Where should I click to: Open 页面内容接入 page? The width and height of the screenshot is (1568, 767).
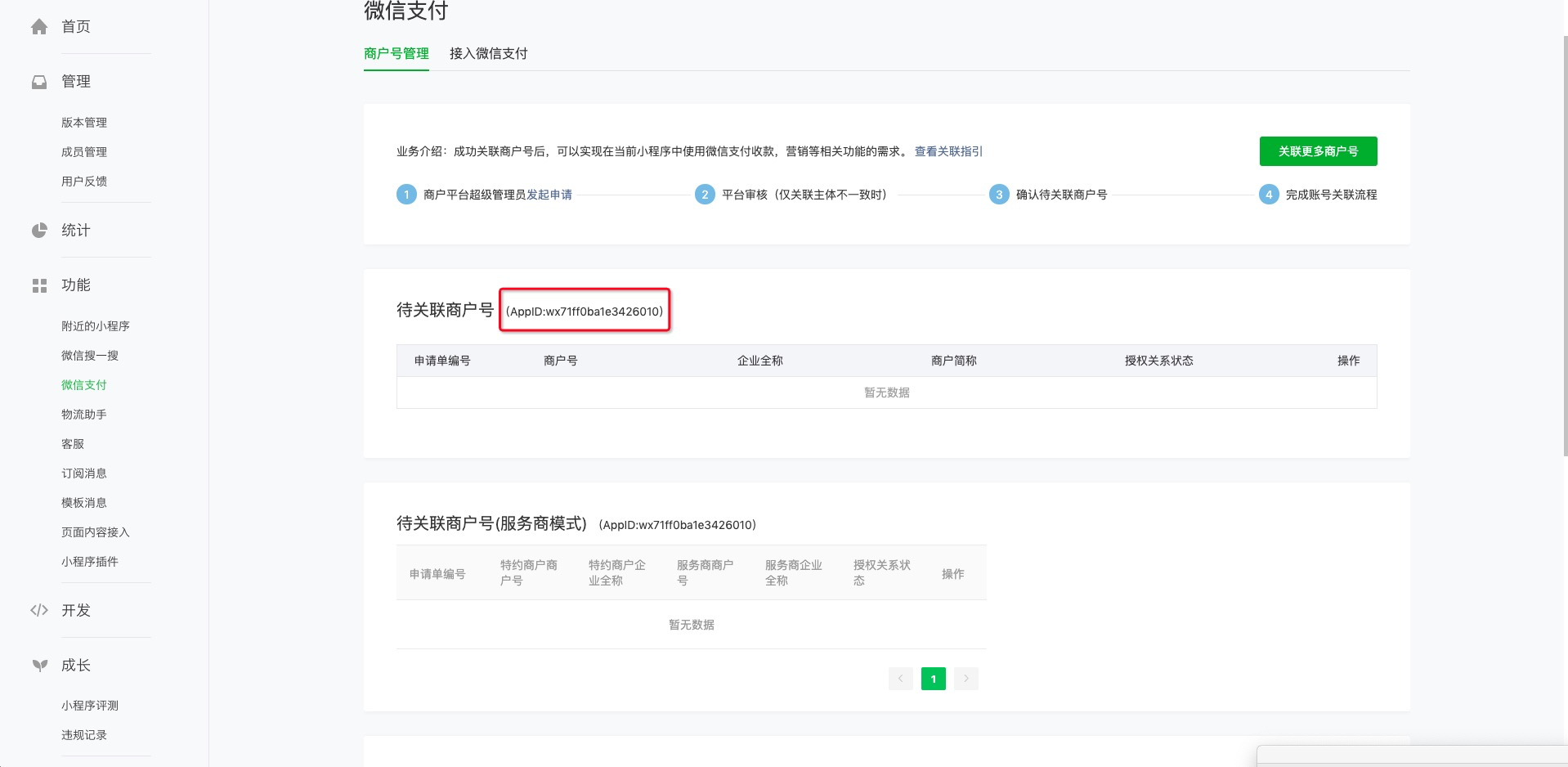[x=96, y=532]
